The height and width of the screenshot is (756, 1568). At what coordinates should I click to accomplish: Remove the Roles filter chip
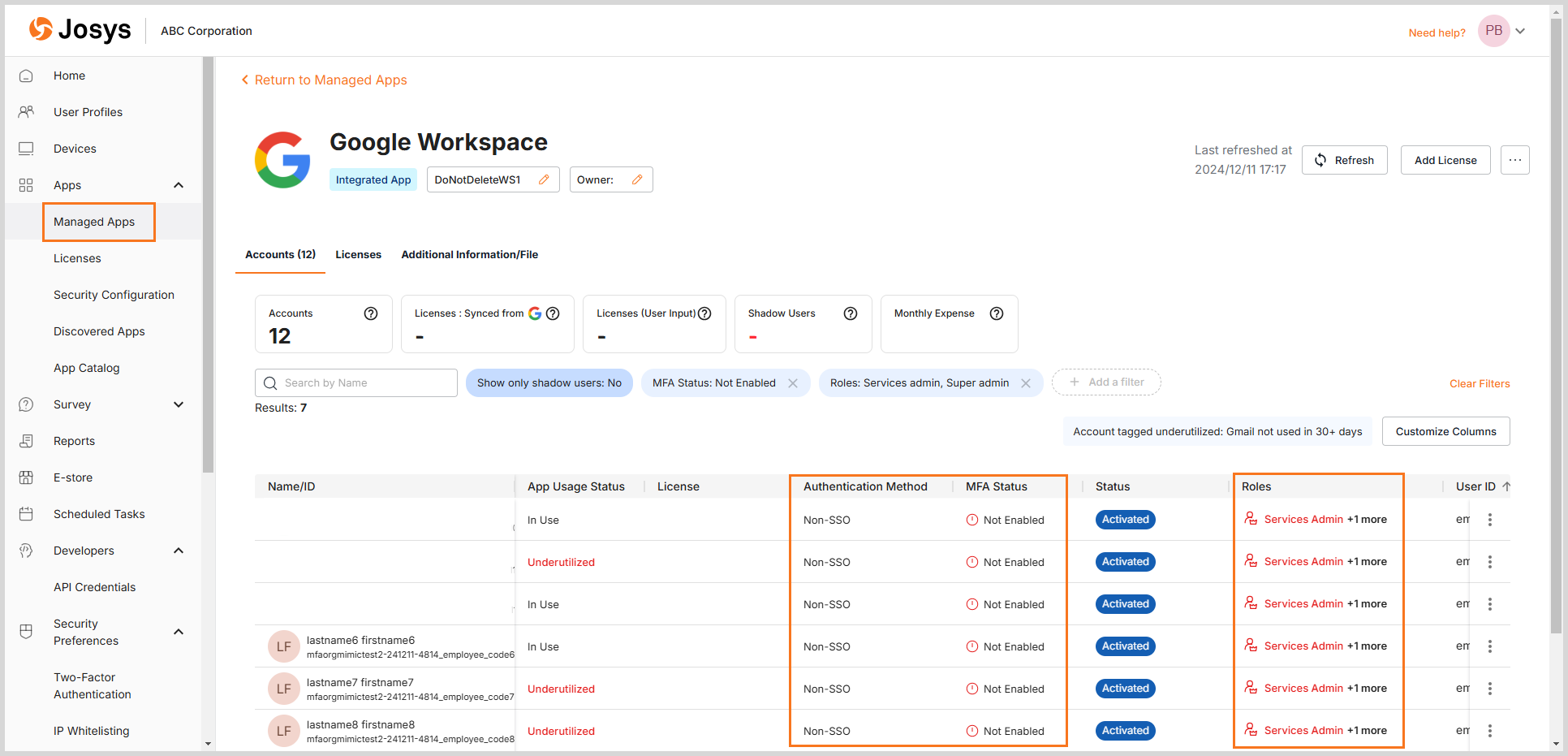point(1026,383)
